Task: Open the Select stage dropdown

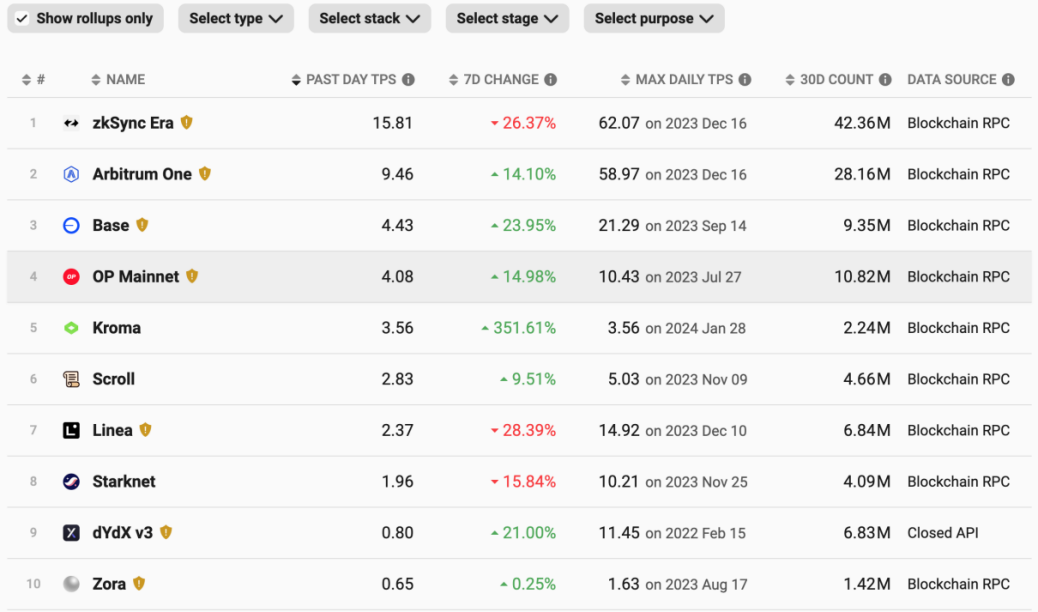Action: point(507,19)
